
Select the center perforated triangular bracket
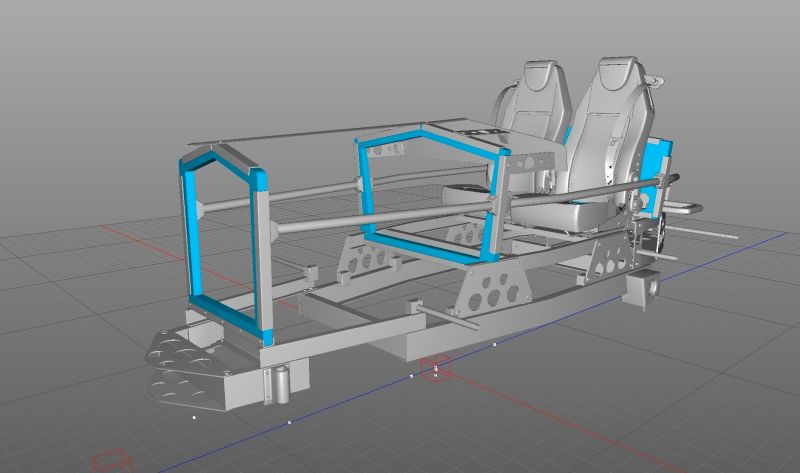click(x=497, y=292)
